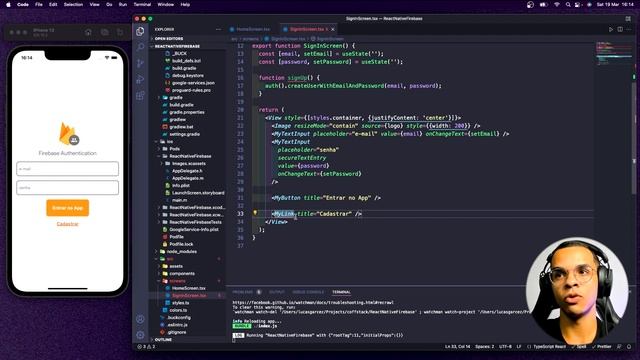Expand the components folder
The height and width of the screenshot is (360, 640).
[x=182, y=273]
